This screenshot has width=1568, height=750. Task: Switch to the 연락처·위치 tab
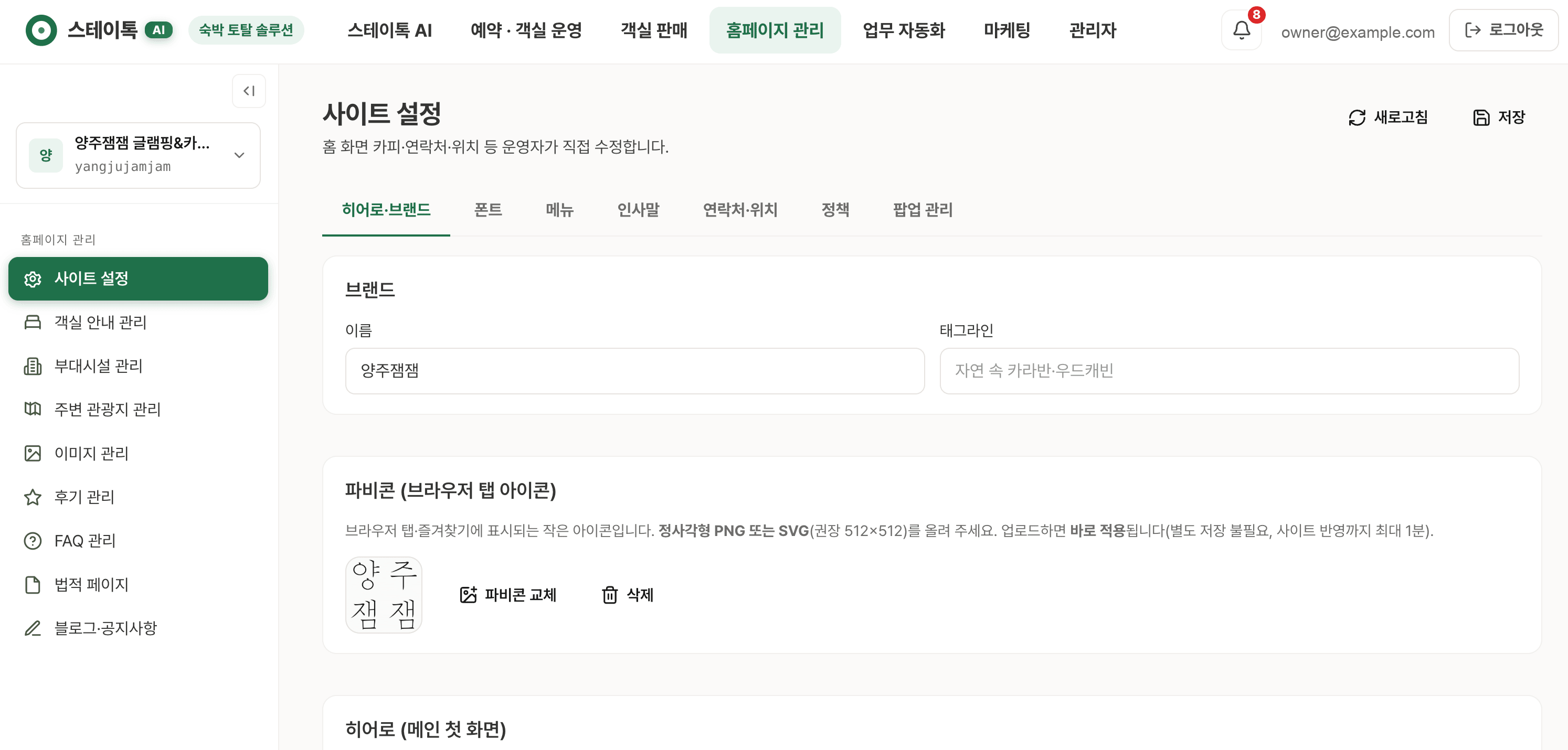pos(739,210)
